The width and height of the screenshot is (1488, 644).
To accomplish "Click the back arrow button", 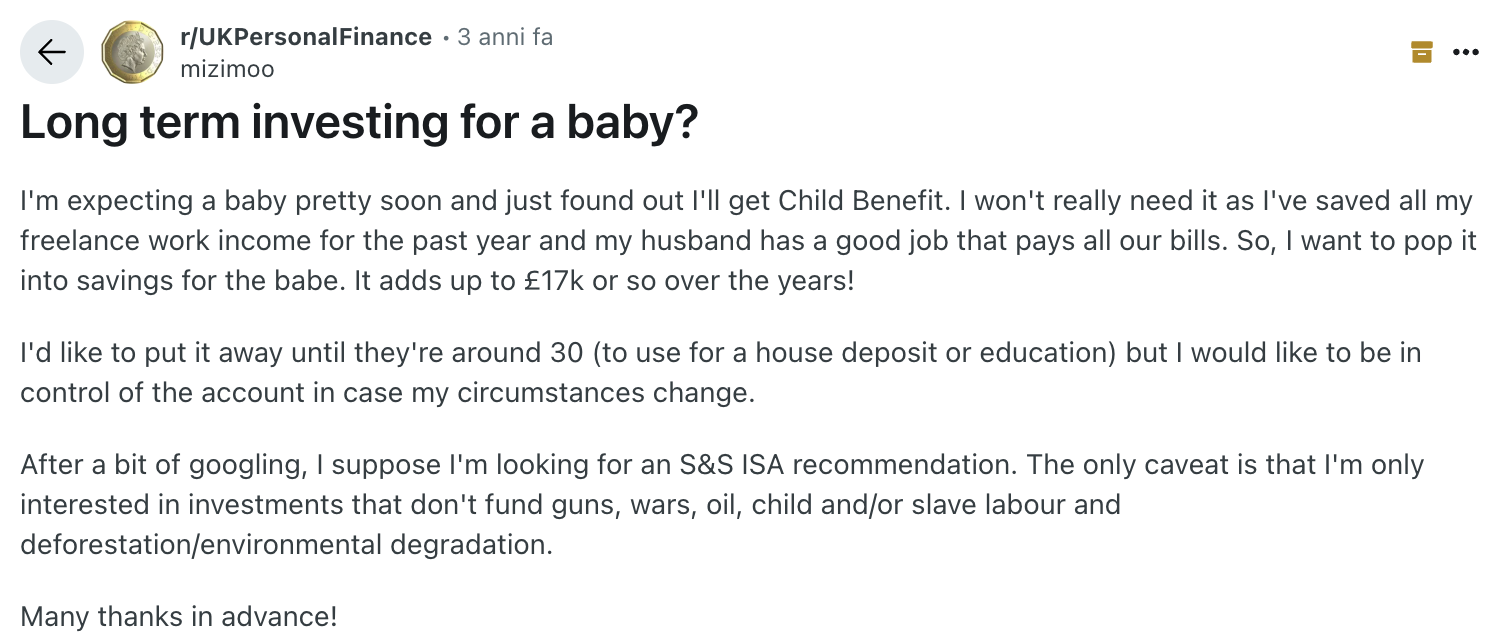I will pyautogui.click(x=52, y=52).
